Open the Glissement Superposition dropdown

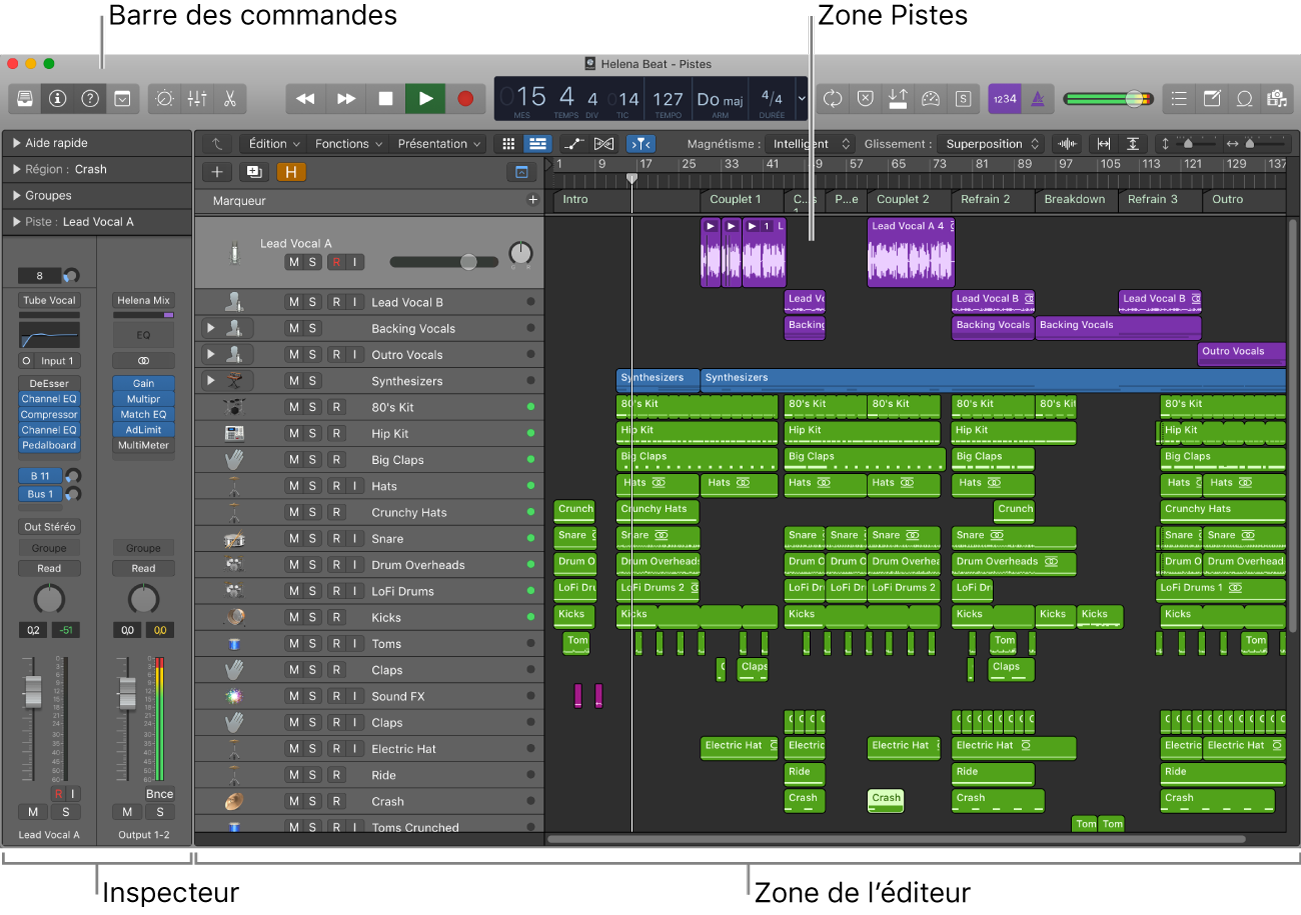click(x=990, y=143)
